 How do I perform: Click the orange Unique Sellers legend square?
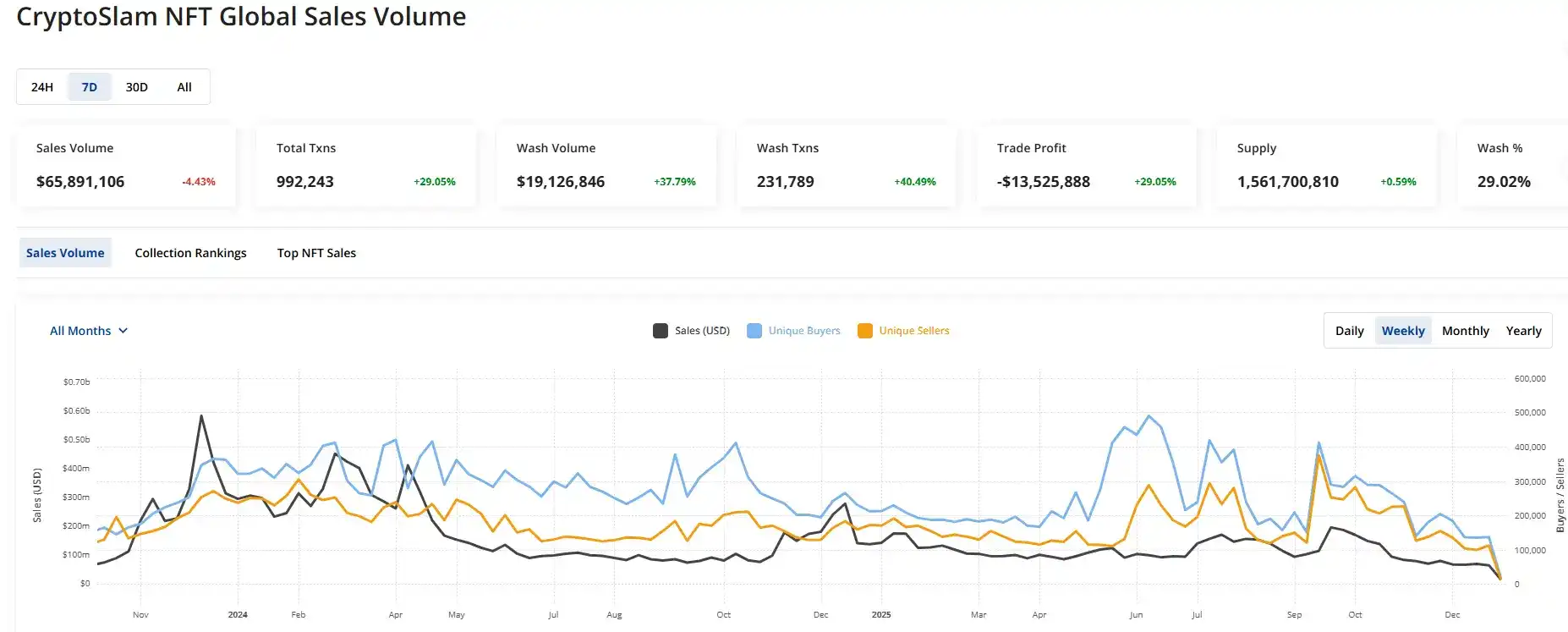[864, 331]
